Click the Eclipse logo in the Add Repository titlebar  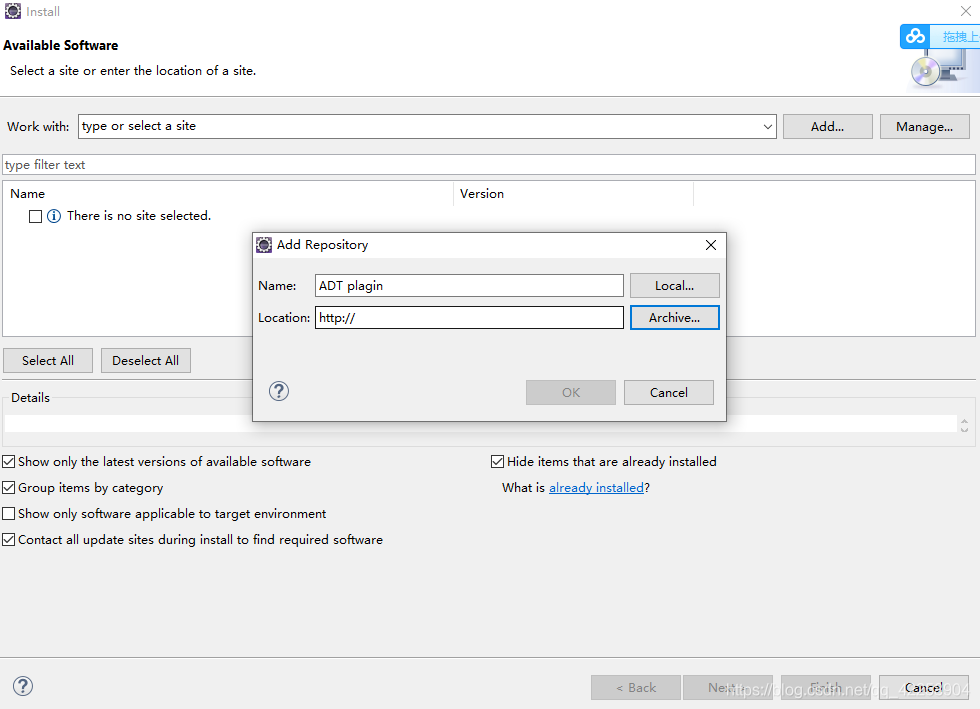click(263, 244)
